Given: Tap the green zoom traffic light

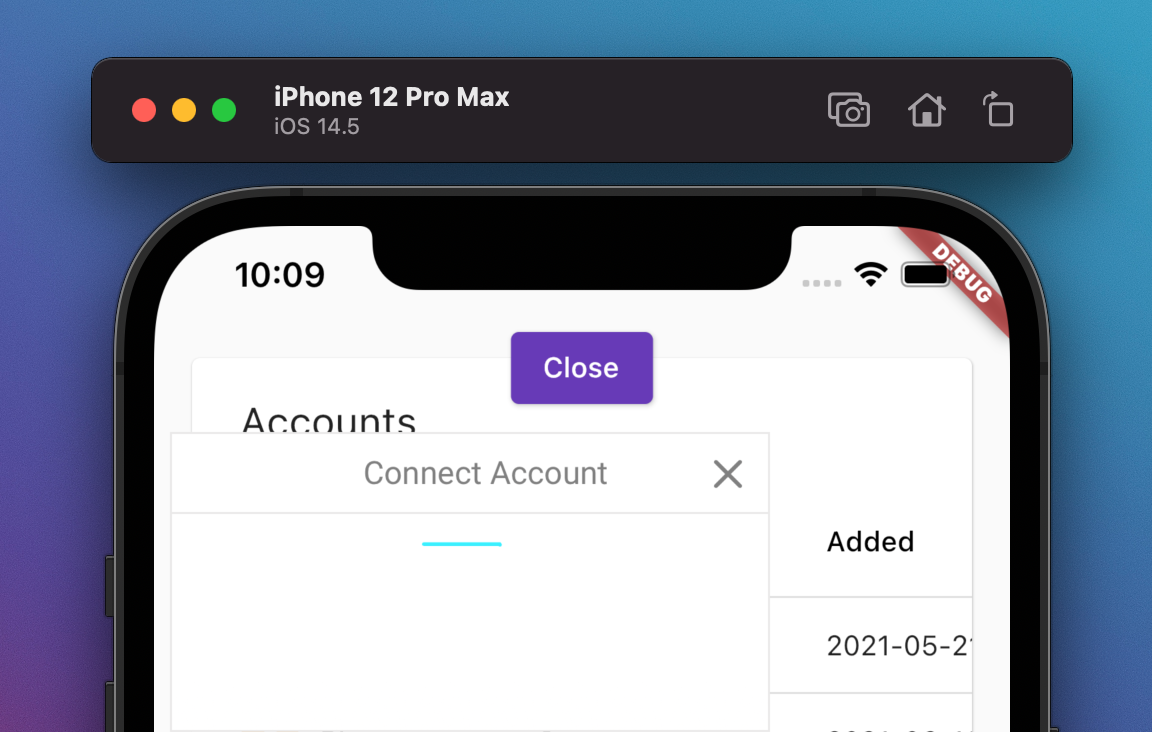Looking at the screenshot, I should click(222, 110).
